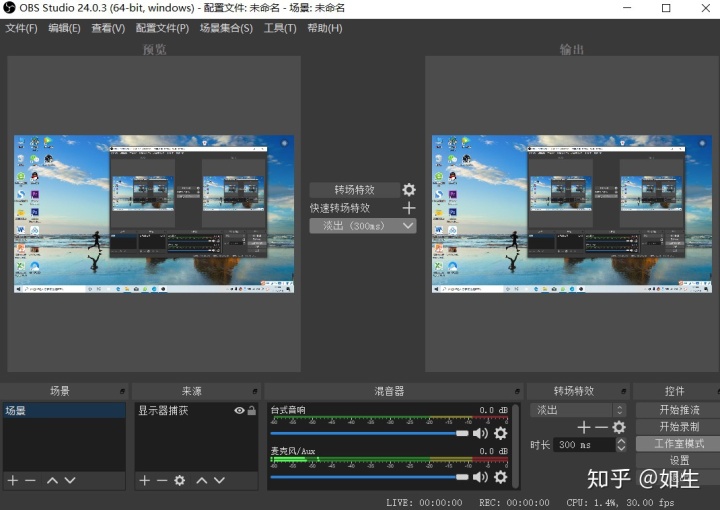Screen dimensions: 720x510
Task: Pop out the 场景 dock panel
Action: coord(122,392)
